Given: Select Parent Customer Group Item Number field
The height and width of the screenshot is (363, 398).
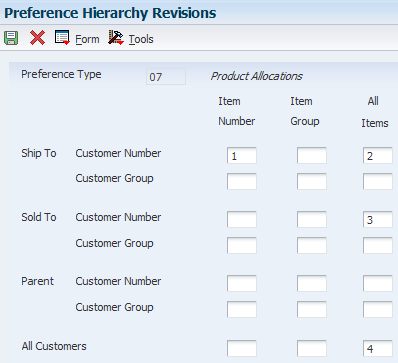Looking at the screenshot, I should pyautogui.click(x=242, y=309).
